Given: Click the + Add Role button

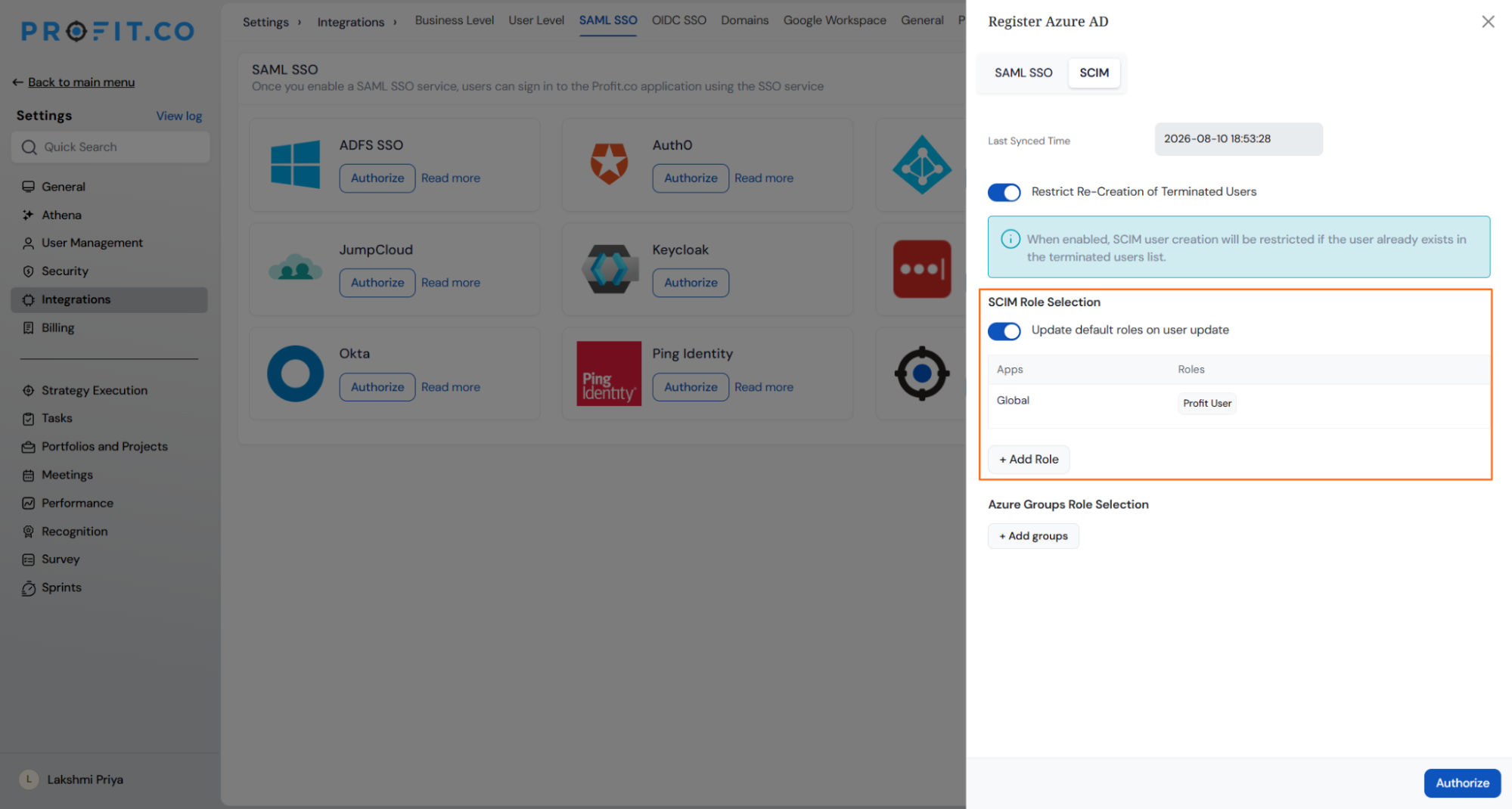Looking at the screenshot, I should (1029, 459).
